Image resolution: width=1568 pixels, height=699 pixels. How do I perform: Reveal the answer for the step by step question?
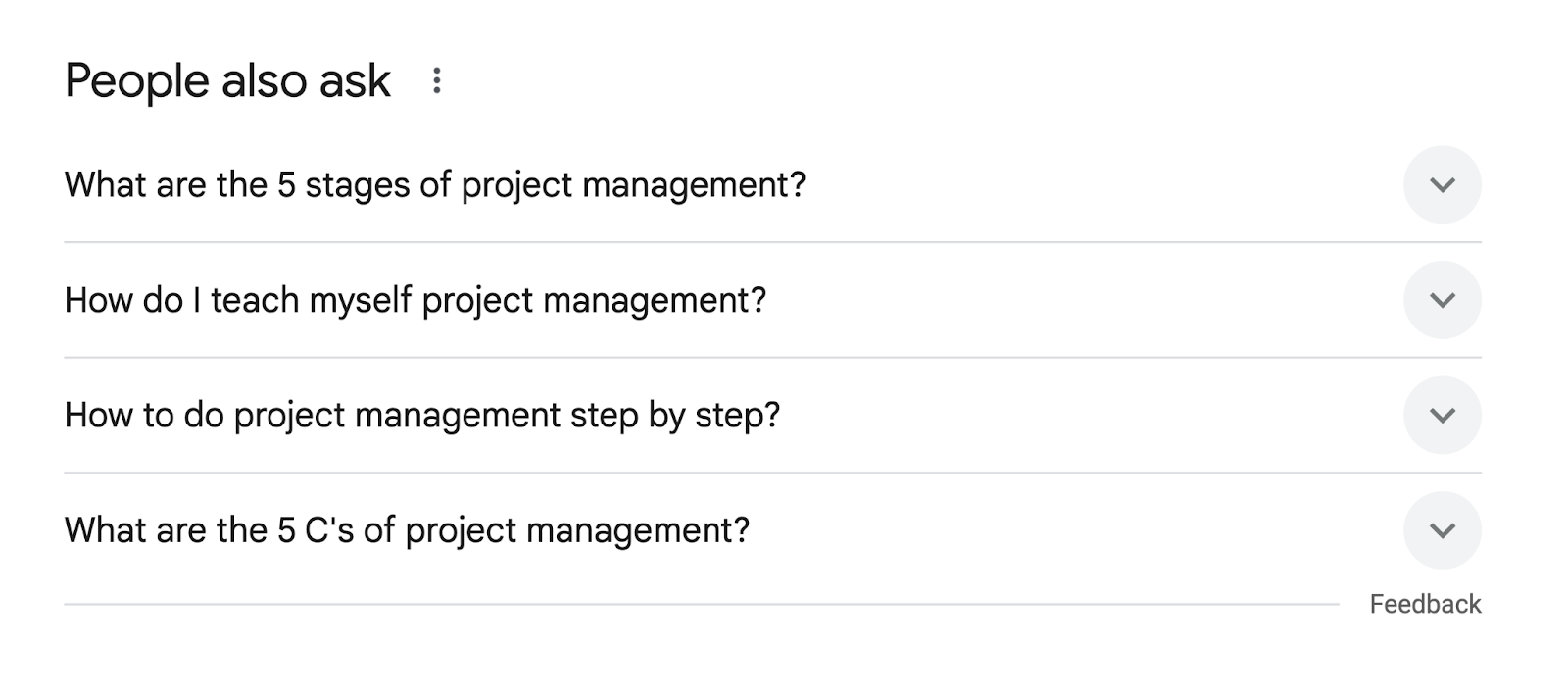point(1443,415)
